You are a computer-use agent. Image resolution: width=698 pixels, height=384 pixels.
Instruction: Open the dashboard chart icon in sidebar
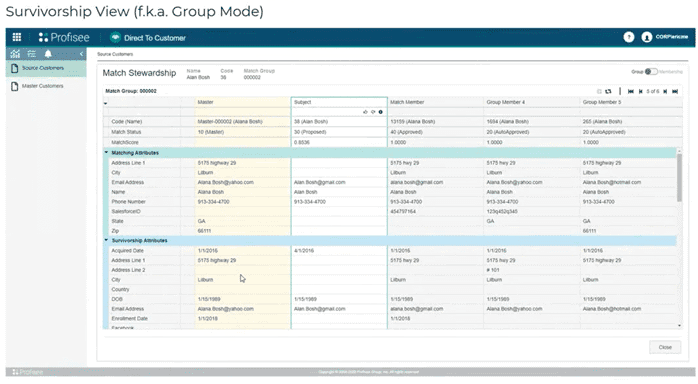point(15,54)
